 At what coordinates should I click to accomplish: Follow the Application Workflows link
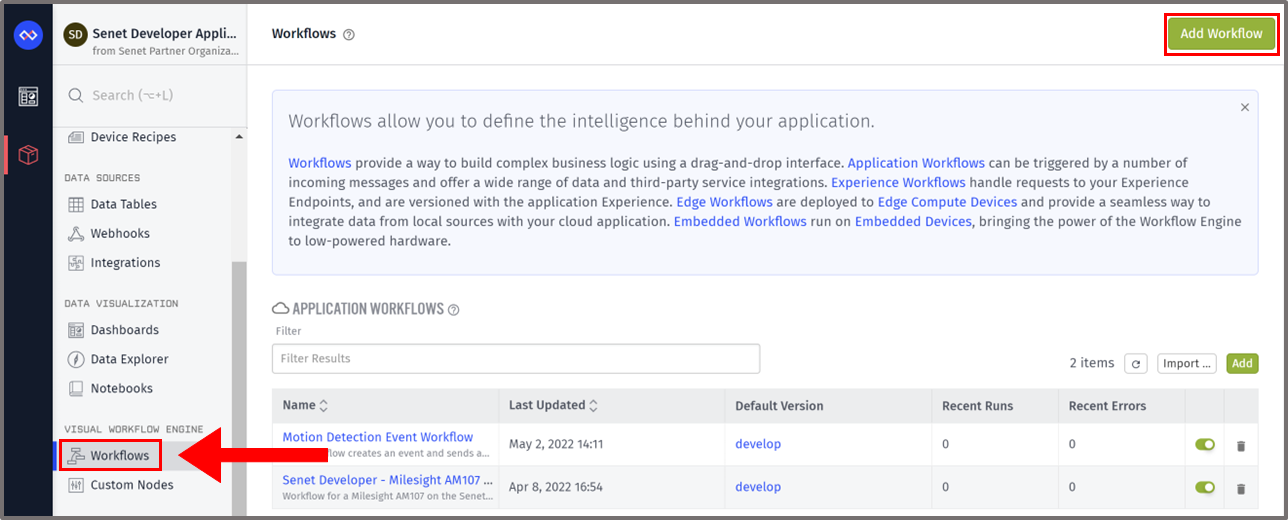pyautogui.click(x=916, y=163)
